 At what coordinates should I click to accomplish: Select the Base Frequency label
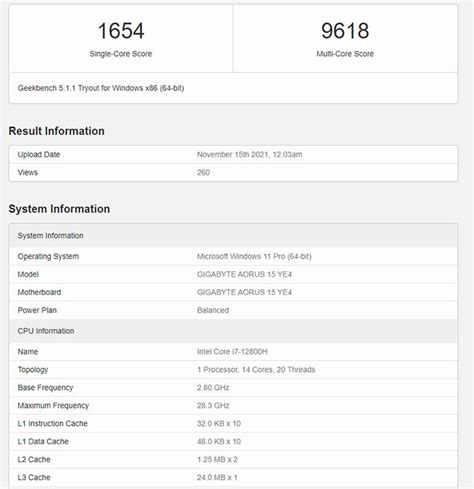click(45, 388)
